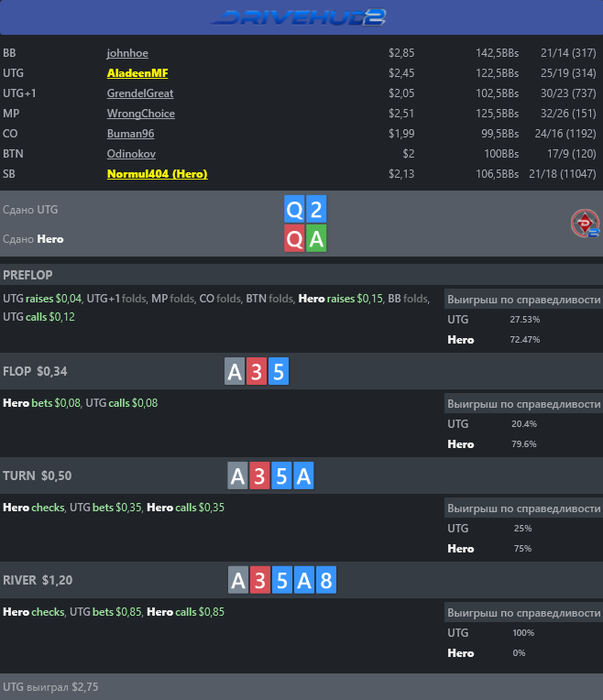The image size is (603, 700).
Task: Click the blue 5 card on flop row
Action: 279,371
